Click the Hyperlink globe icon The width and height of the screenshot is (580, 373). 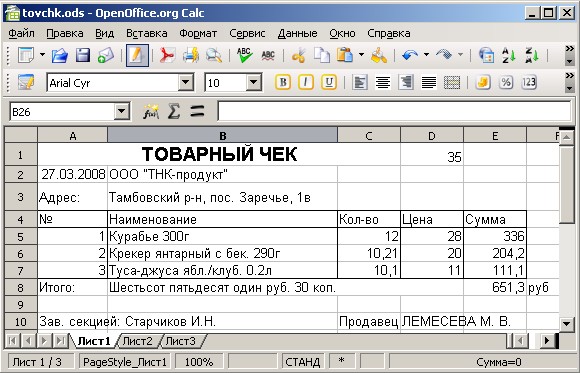pyautogui.click(x=486, y=56)
